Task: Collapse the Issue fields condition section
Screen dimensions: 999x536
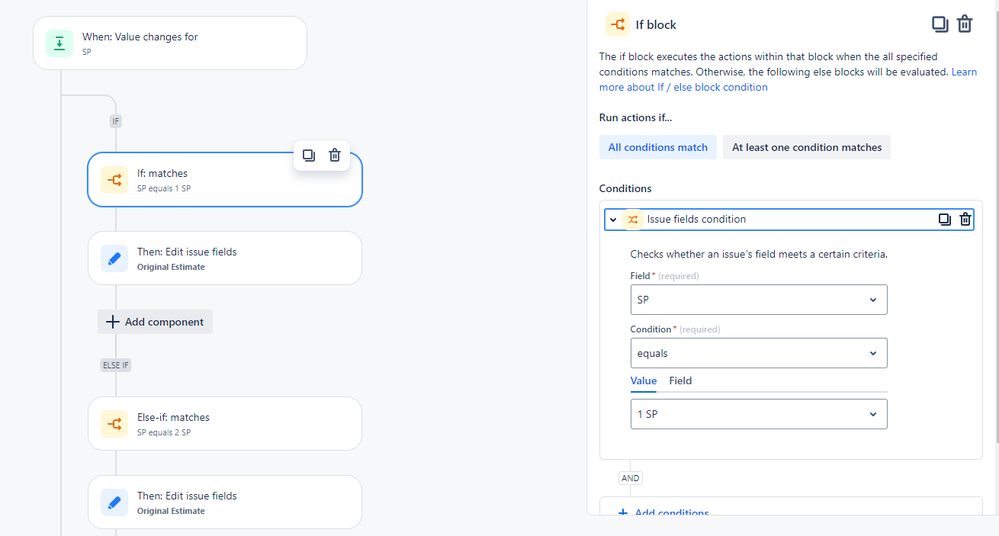Action: point(613,219)
